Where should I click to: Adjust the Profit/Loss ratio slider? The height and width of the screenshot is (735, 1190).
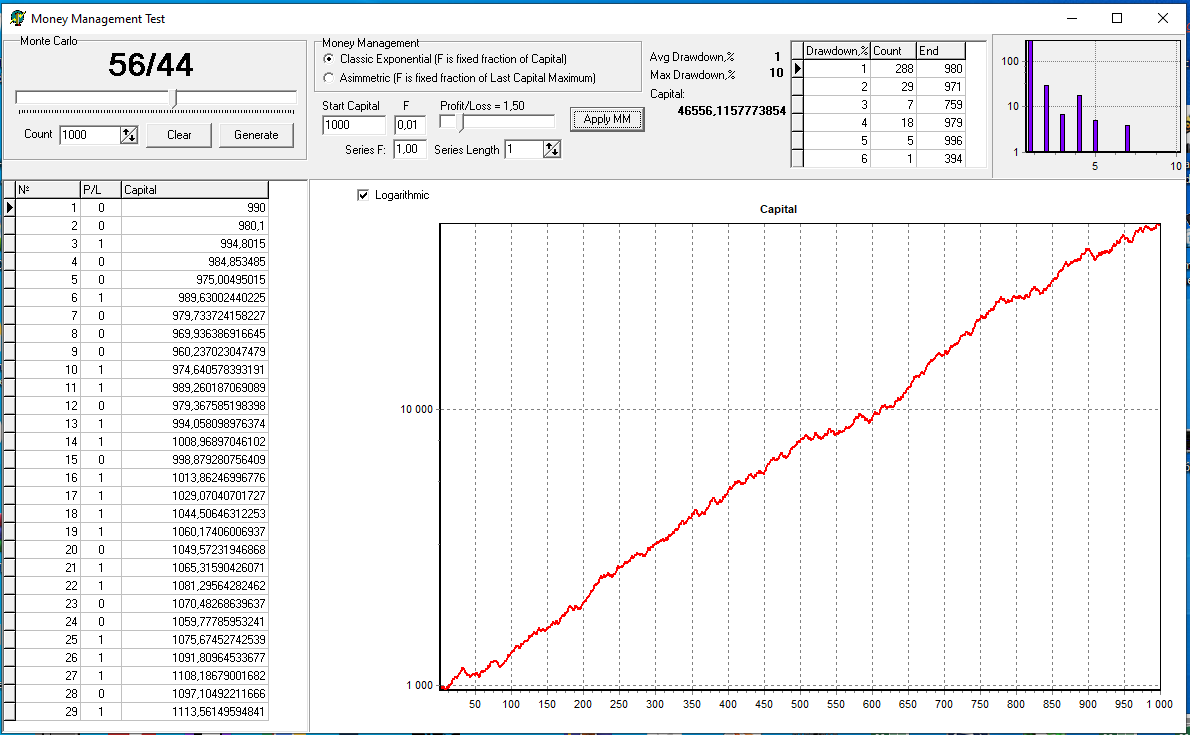pyautogui.click(x=461, y=122)
